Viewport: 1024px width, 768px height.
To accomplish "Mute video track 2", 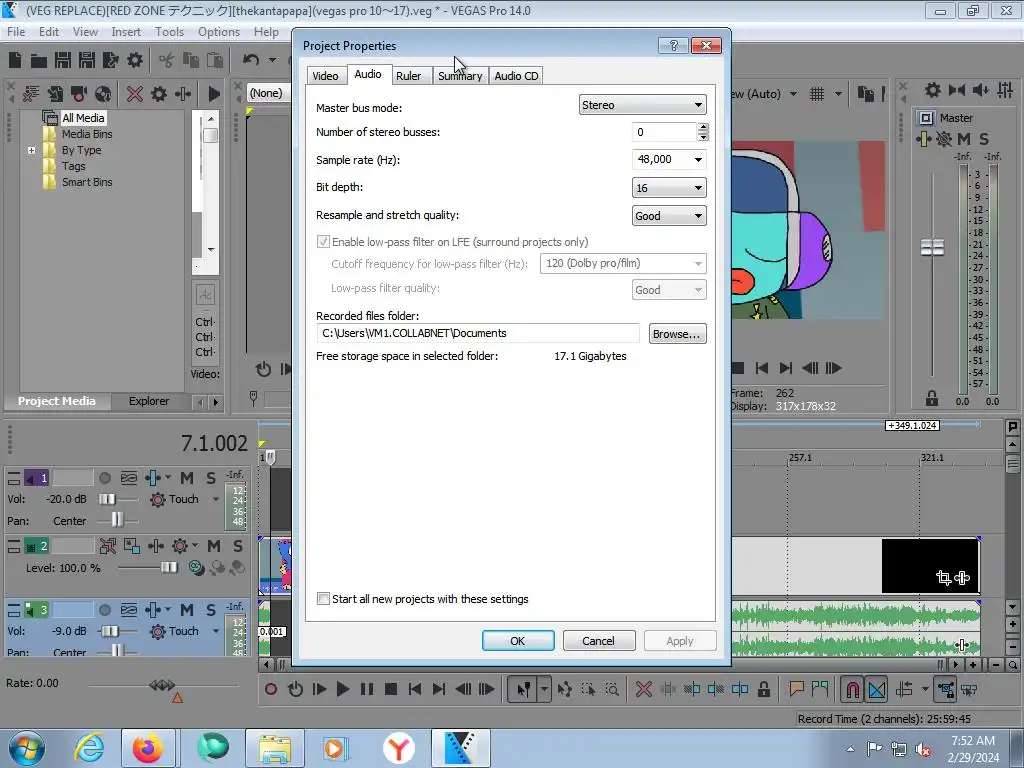I will (214, 546).
